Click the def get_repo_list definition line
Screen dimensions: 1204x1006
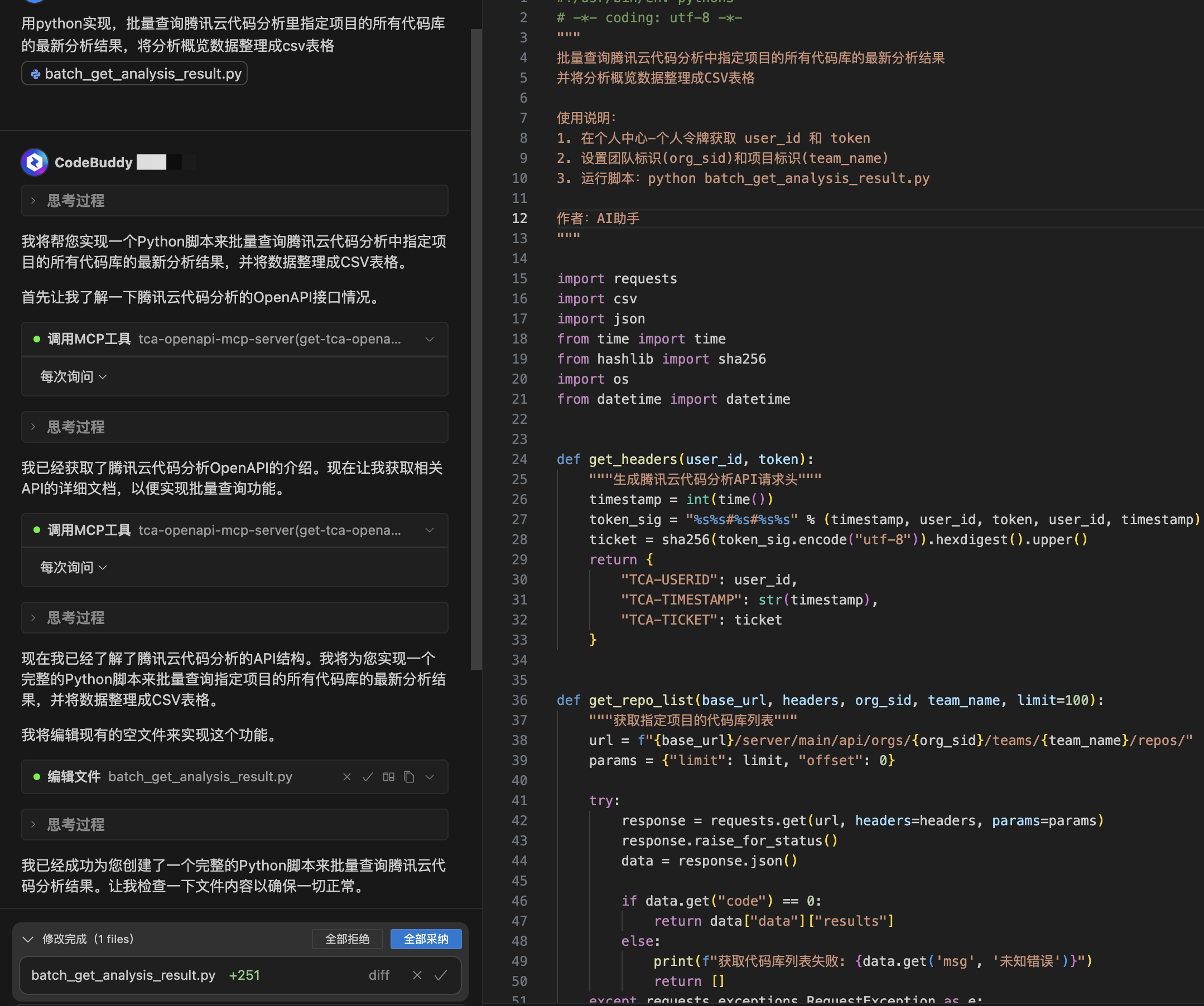(x=830, y=700)
